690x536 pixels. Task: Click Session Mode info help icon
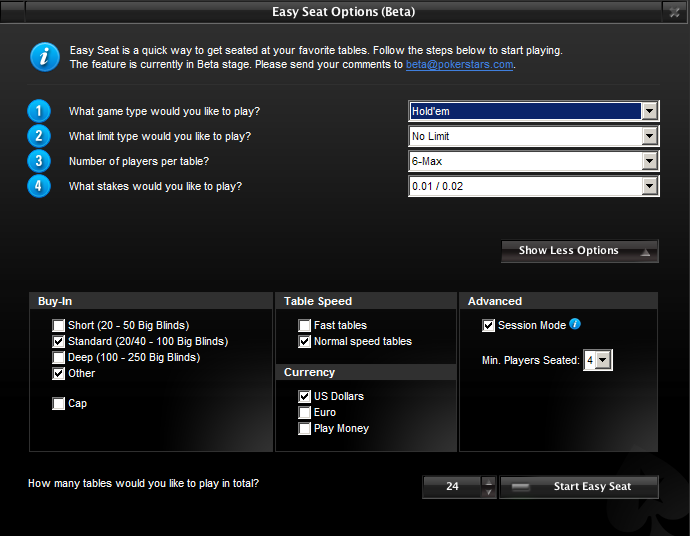pos(575,324)
